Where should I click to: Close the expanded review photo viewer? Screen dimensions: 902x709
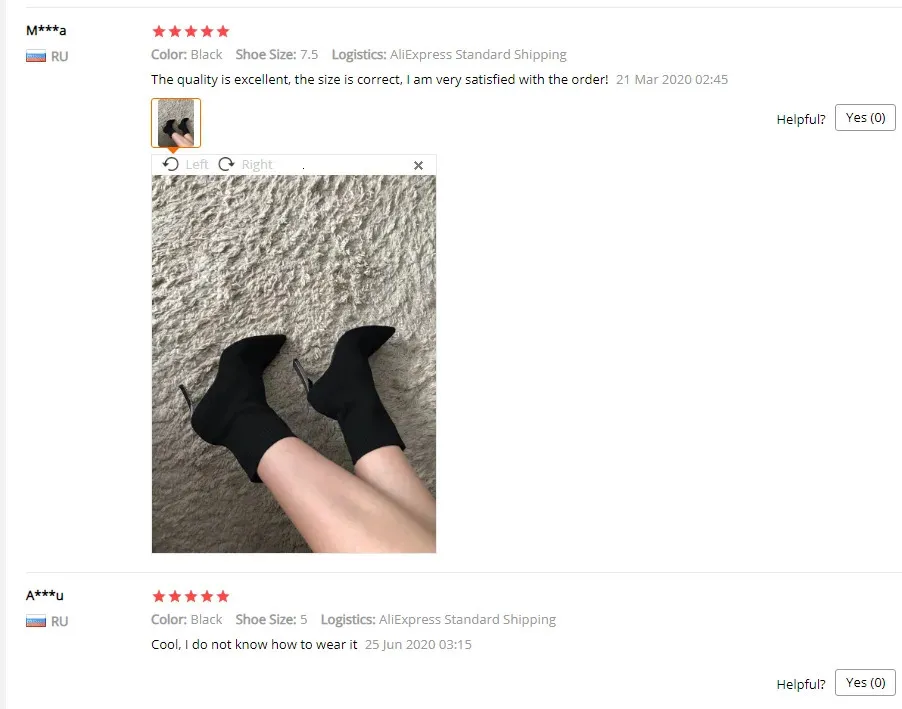tap(418, 166)
